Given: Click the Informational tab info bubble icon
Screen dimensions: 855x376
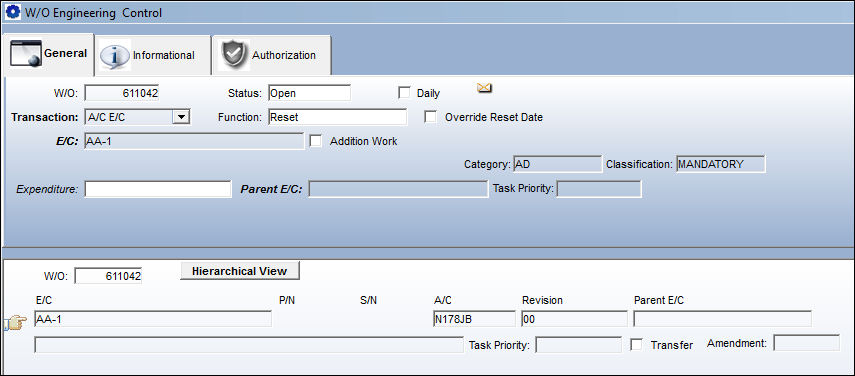Looking at the screenshot, I should [x=115, y=55].
